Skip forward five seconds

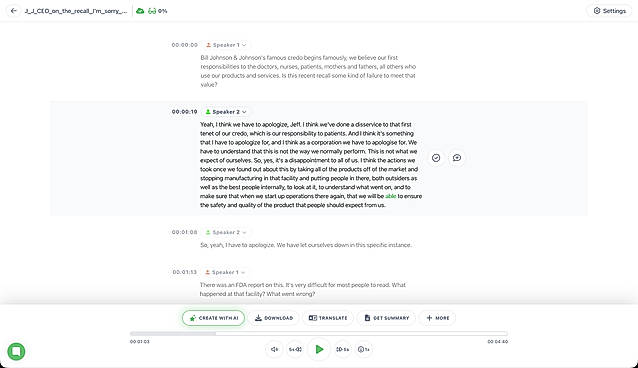343,349
